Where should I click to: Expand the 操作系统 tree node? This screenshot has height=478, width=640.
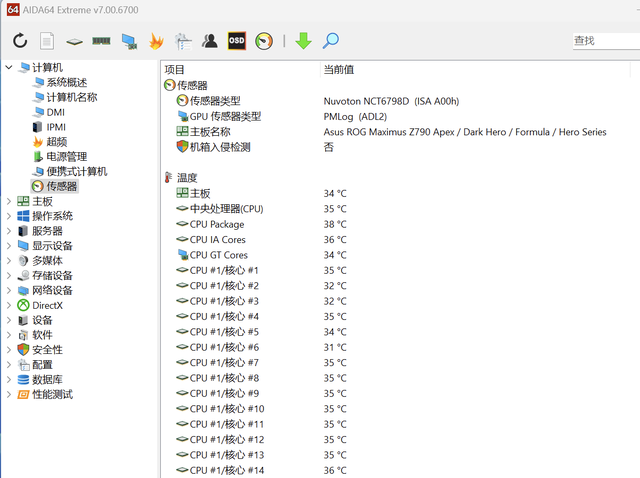pyautogui.click(x=9, y=216)
